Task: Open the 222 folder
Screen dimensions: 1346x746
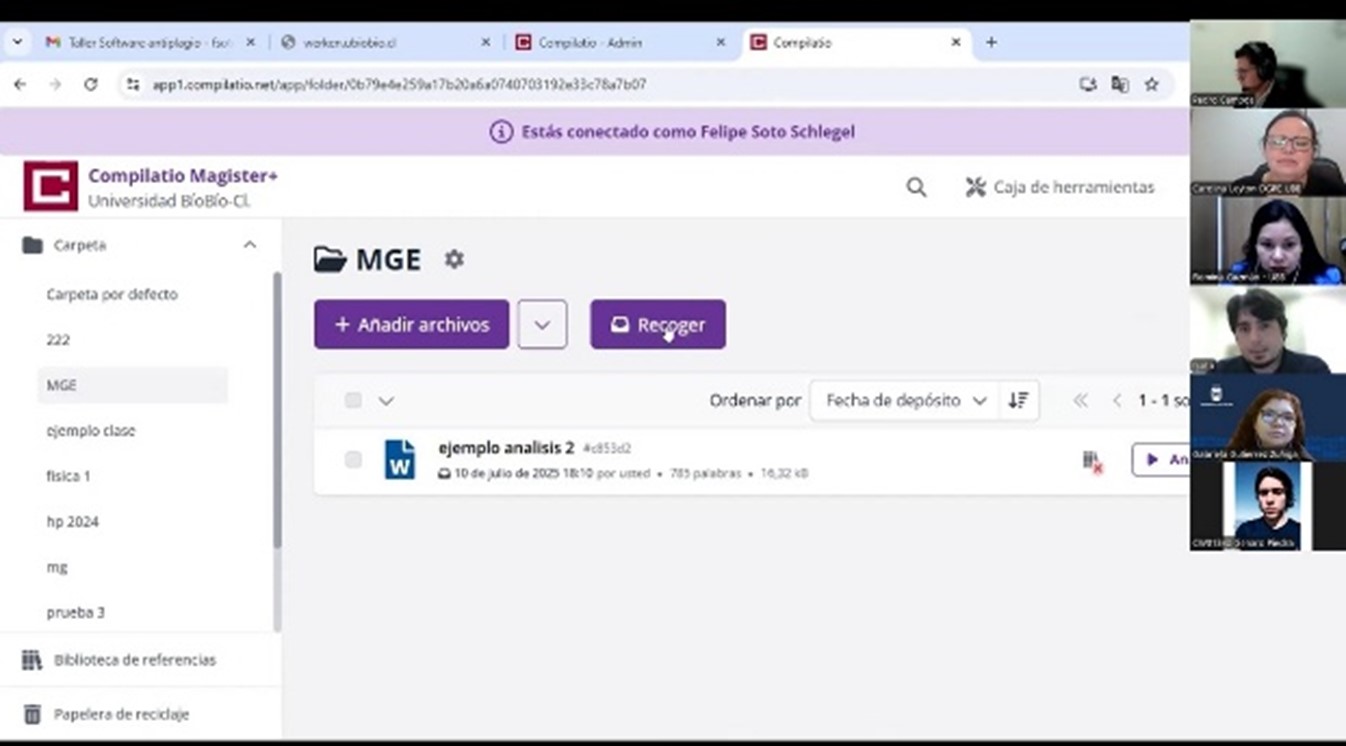Action: pos(58,340)
